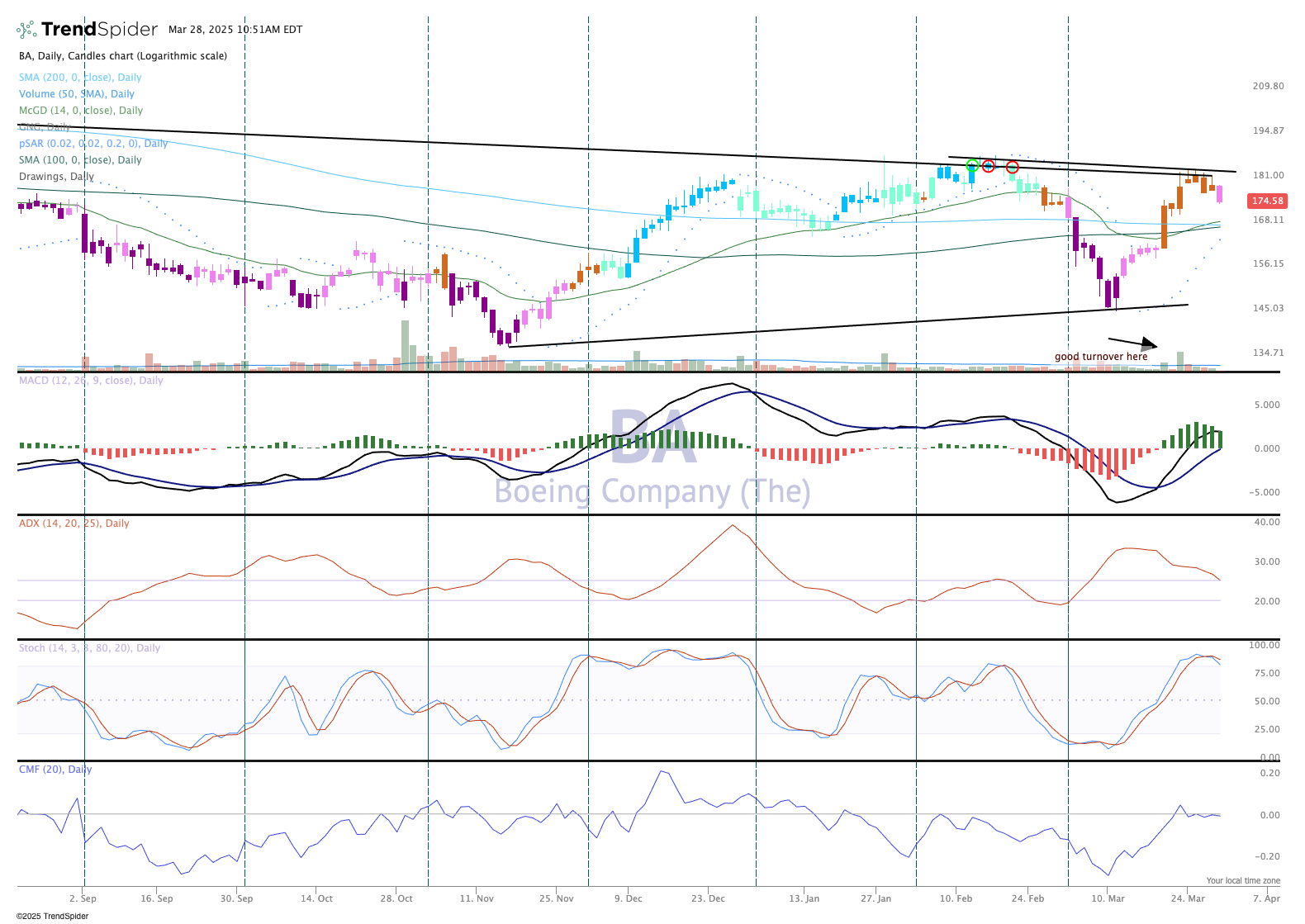Click the 9. Dec date on time axis
Viewport: 1305px width, 924px height.
pyautogui.click(x=628, y=898)
